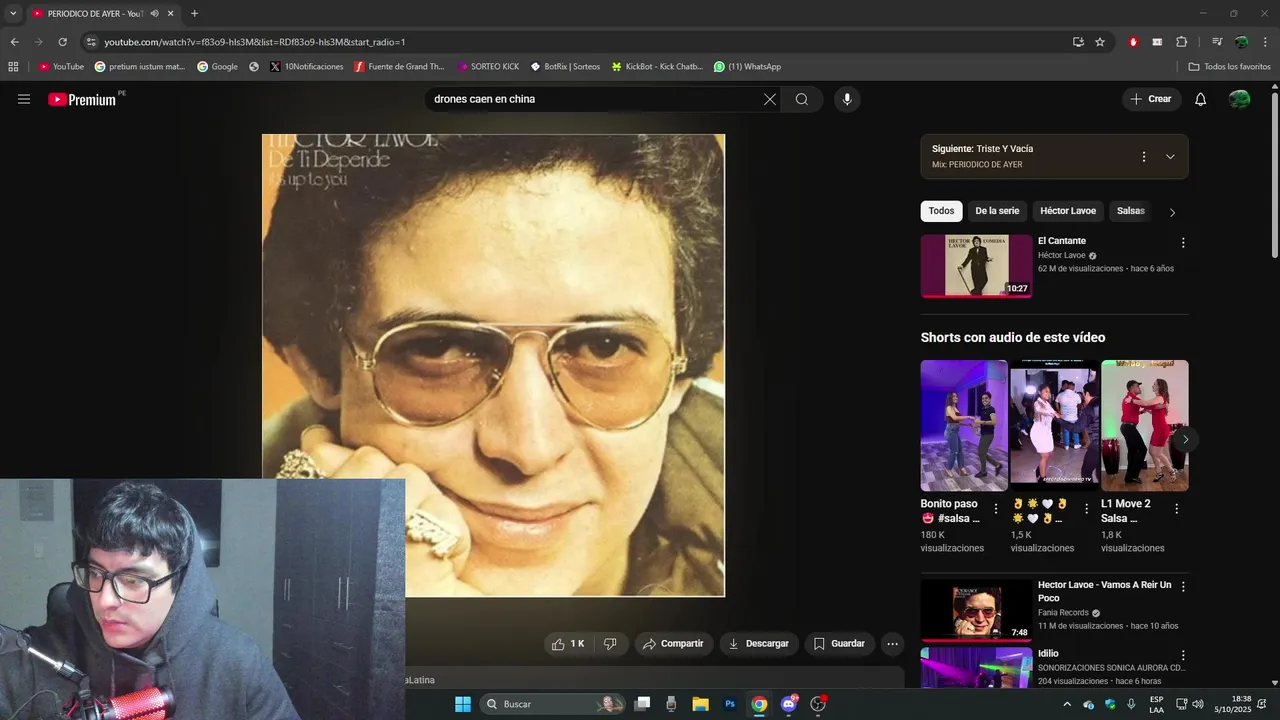Image resolution: width=1280 pixels, height=720 pixels.
Task: Open more actions ellipsis under video
Action: point(893,644)
